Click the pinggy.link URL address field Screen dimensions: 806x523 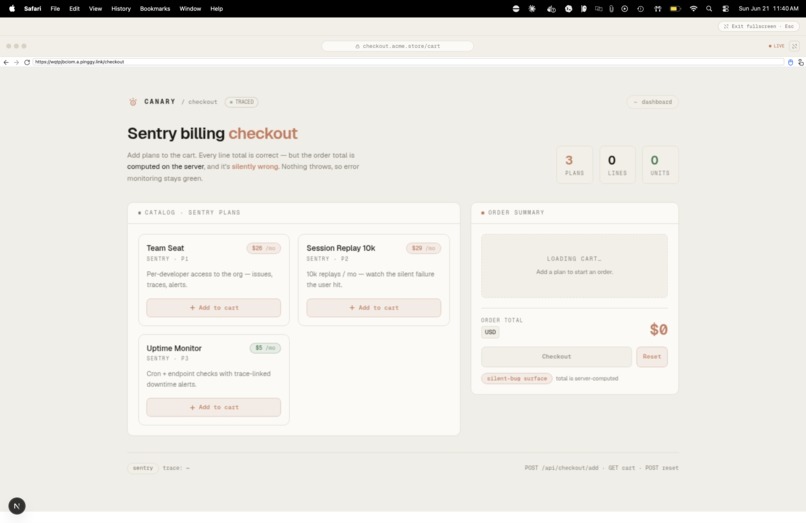pyautogui.click(x=409, y=62)
